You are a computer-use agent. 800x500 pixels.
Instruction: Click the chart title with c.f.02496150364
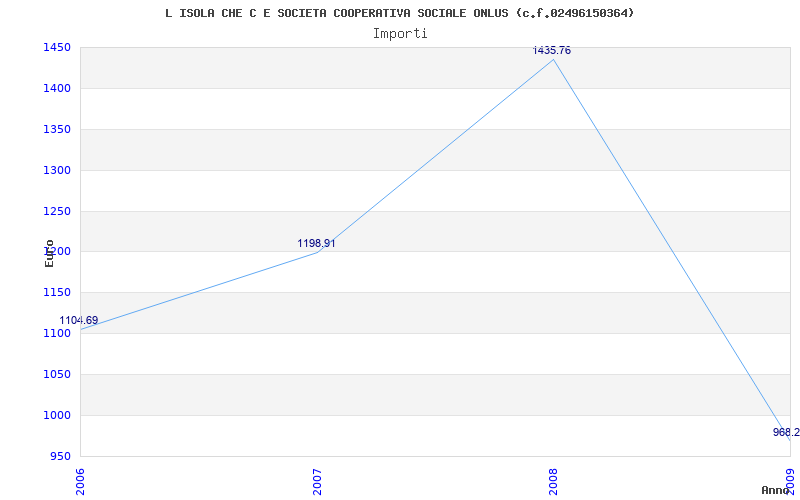(x=399, y=13)
